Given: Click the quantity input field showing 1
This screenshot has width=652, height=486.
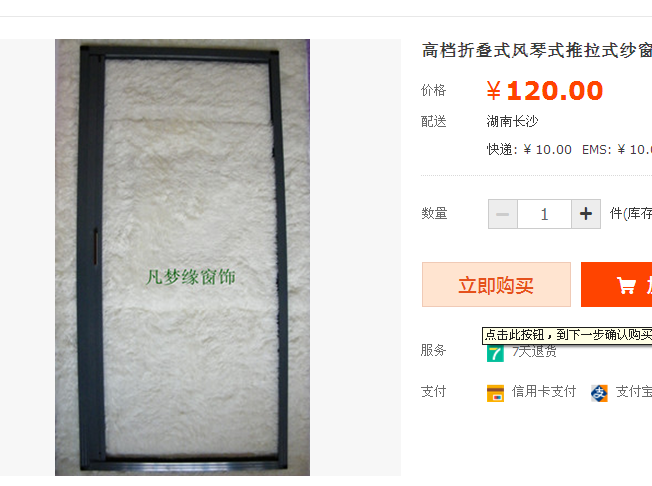Looking at the screenshot, I should [x=544, y=214].
